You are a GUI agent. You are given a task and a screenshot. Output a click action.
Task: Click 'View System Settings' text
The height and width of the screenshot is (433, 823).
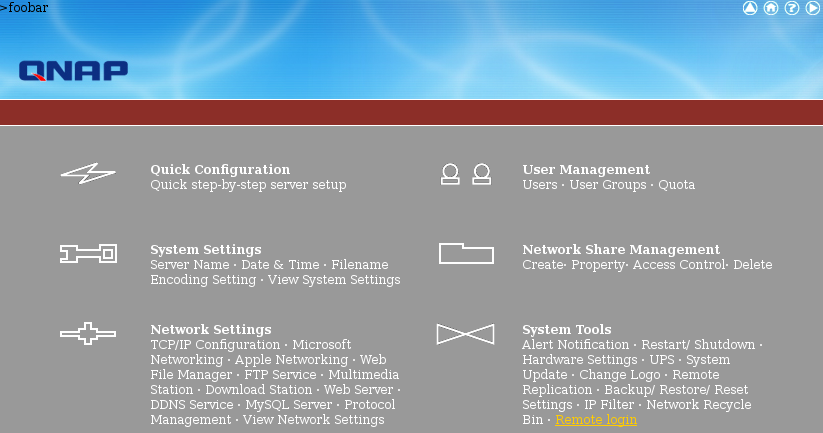[x=334, y=280]
